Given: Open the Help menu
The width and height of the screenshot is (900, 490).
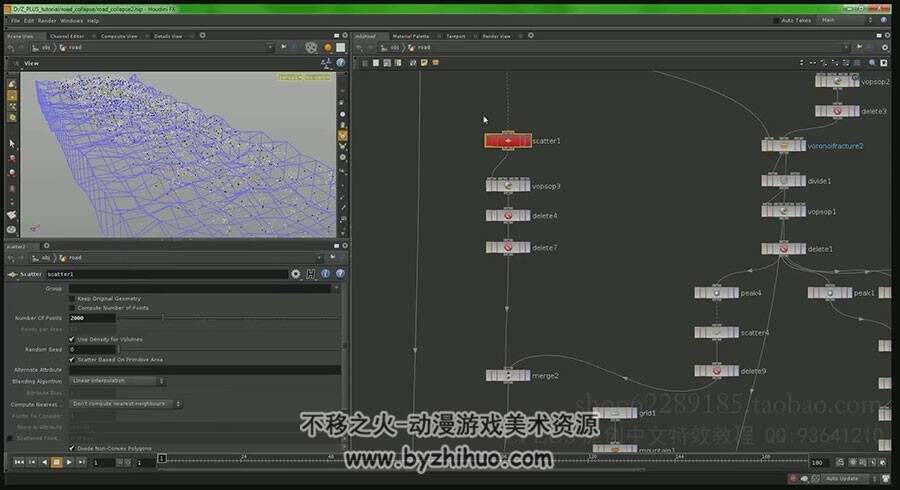Looking at the screenshot, I should pyautogui.click(x=93, y=21).
